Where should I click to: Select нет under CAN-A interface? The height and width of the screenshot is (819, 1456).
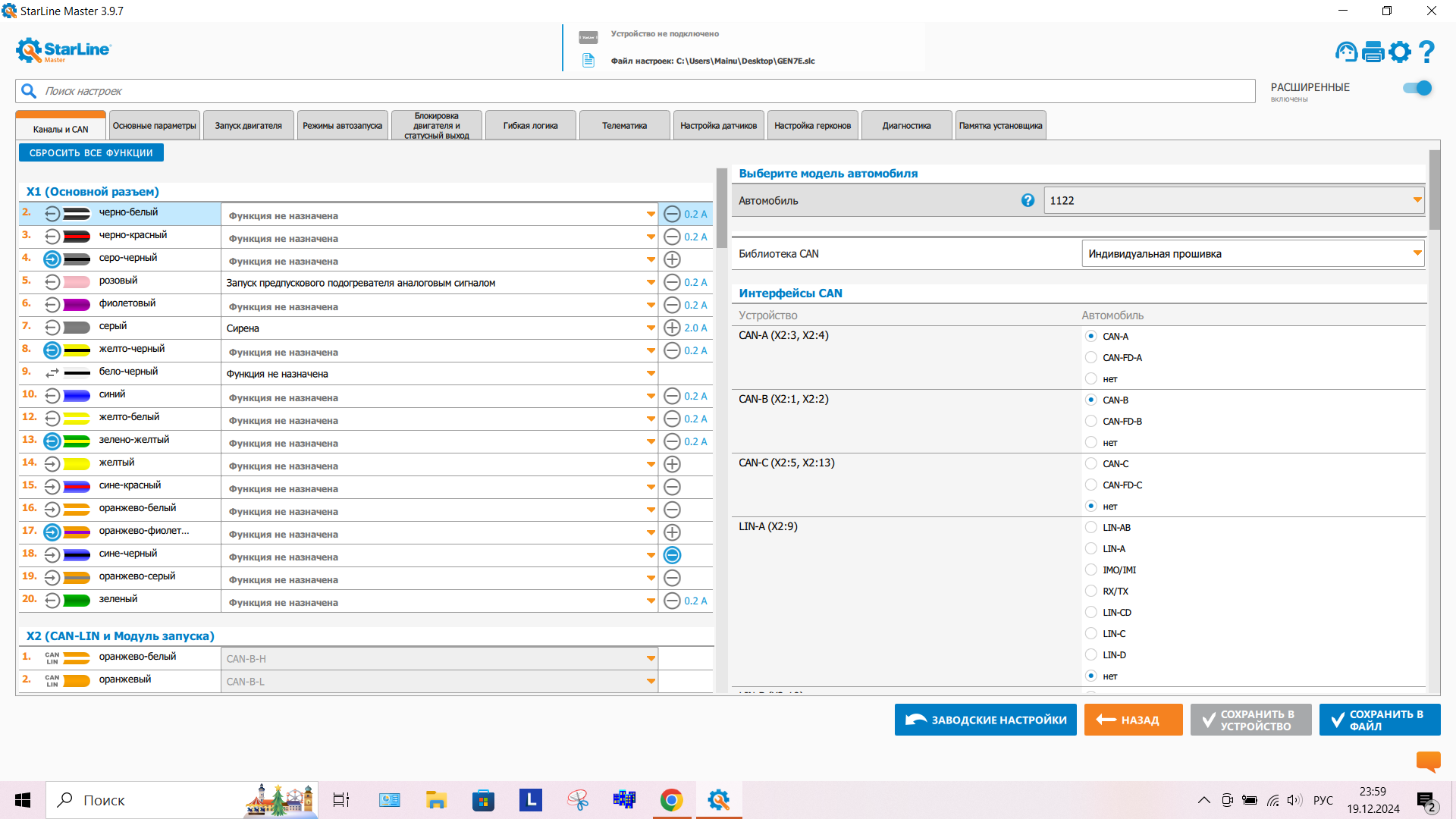(x=1091, y=378)
